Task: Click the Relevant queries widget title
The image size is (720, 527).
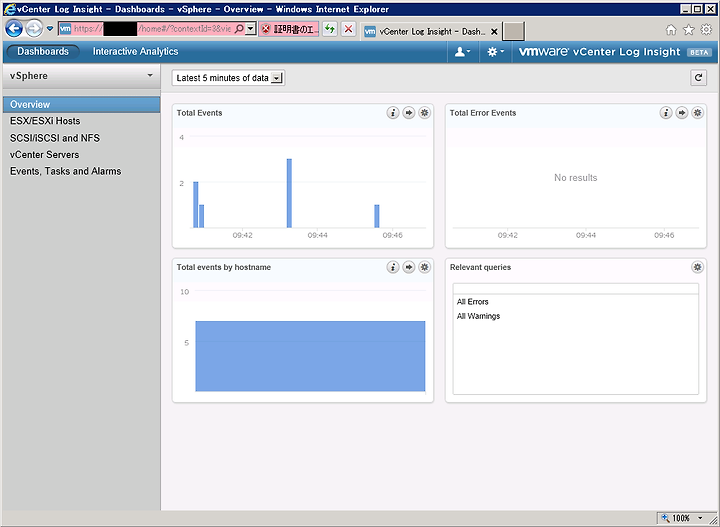Action: [x=480, y=267]
